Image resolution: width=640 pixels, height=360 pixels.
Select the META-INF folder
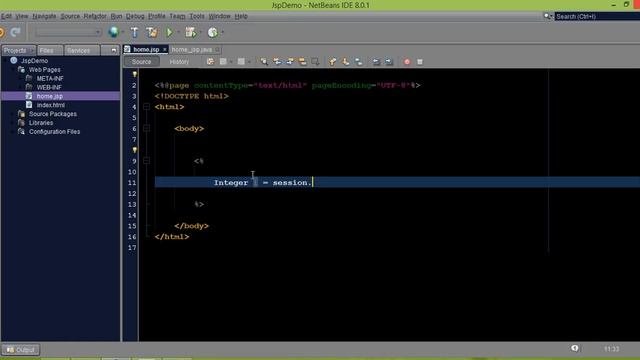point(50,78)
